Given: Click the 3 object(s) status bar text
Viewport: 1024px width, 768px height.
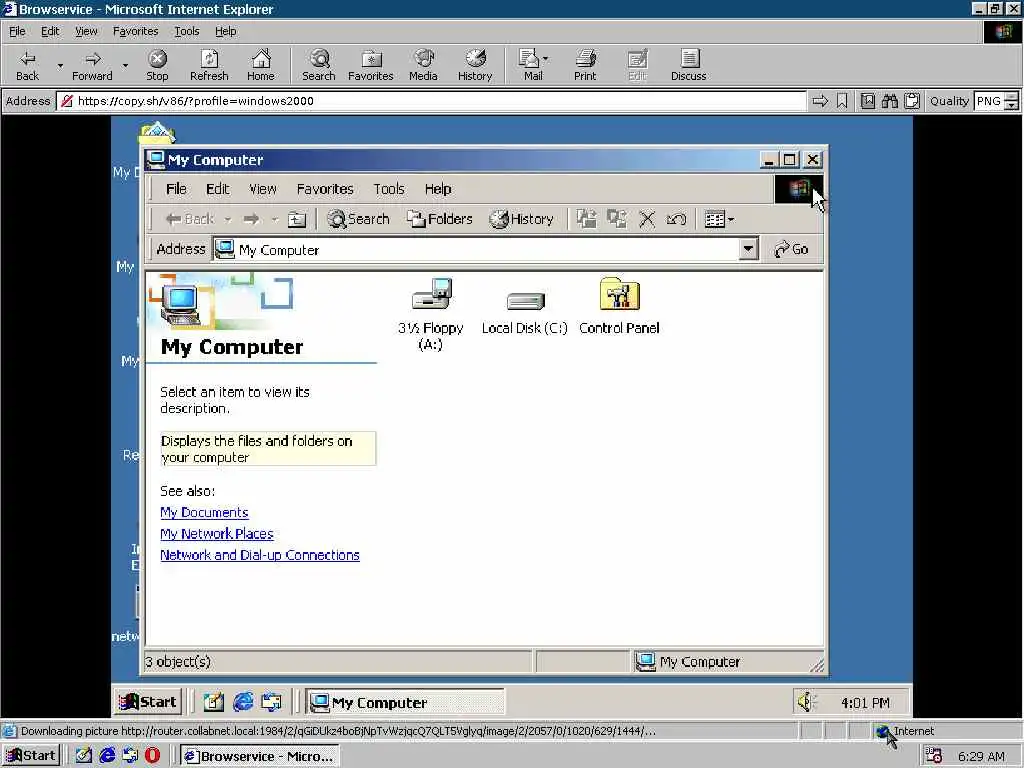Looking at the screenshot, I should [178, 662].
